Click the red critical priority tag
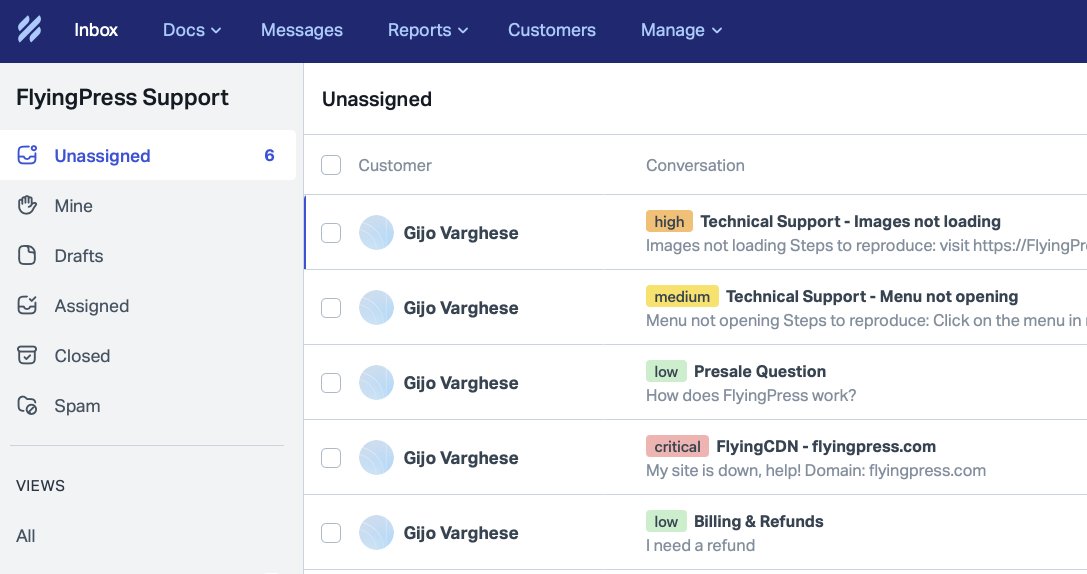 pyautogui.click(x=677, y=446)
